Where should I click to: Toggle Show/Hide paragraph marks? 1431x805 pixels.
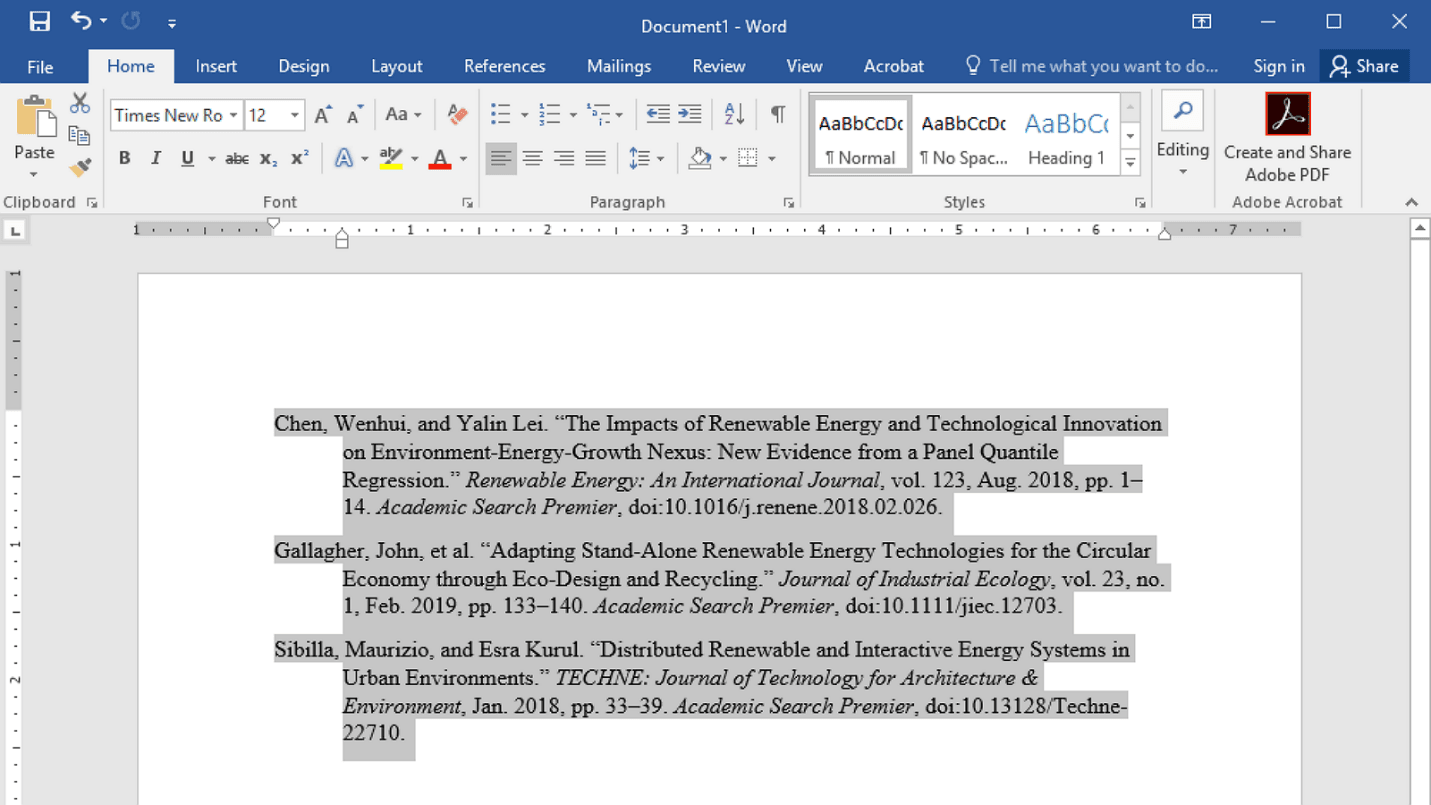click(777, 115)
